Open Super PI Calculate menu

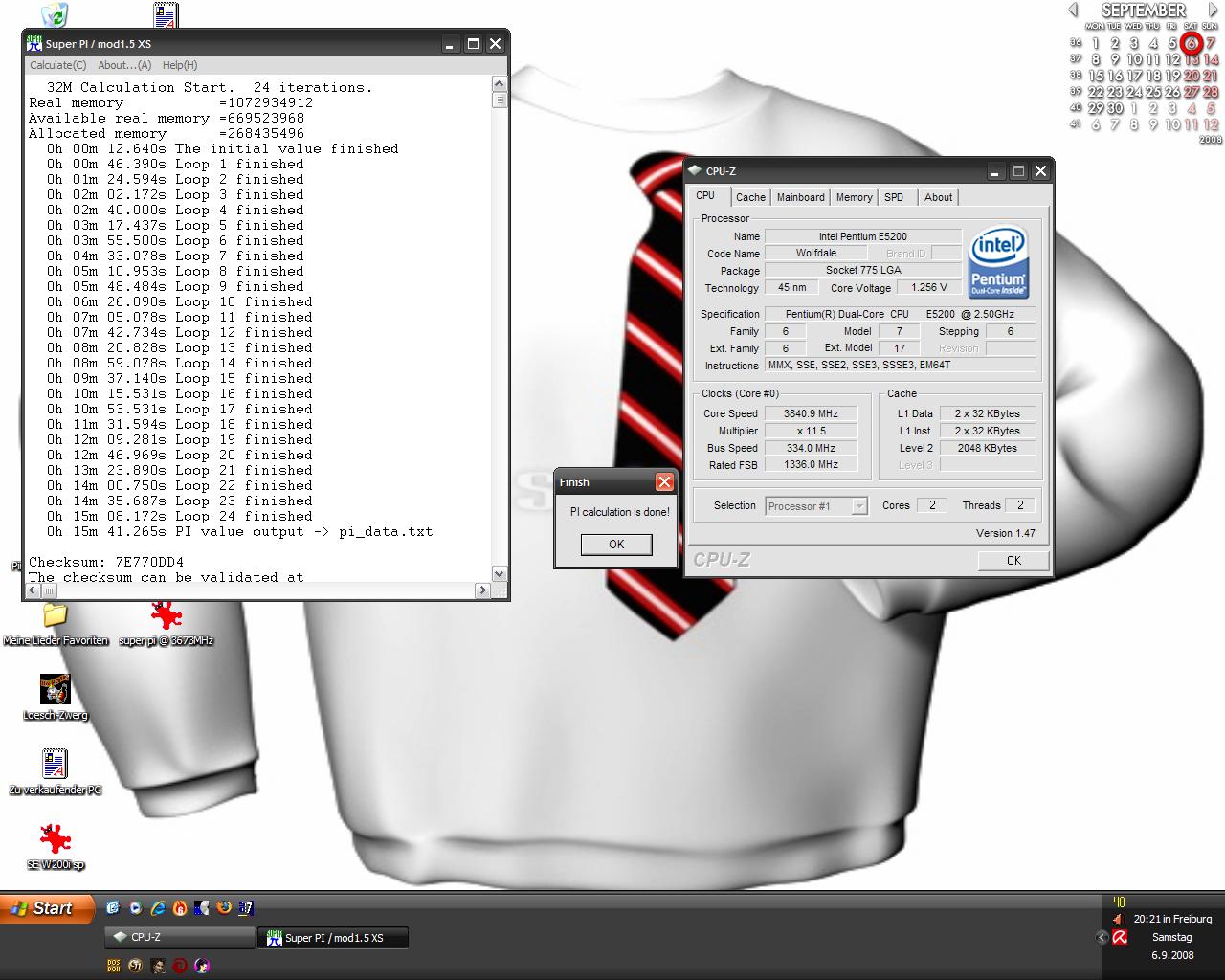point(57,65)
